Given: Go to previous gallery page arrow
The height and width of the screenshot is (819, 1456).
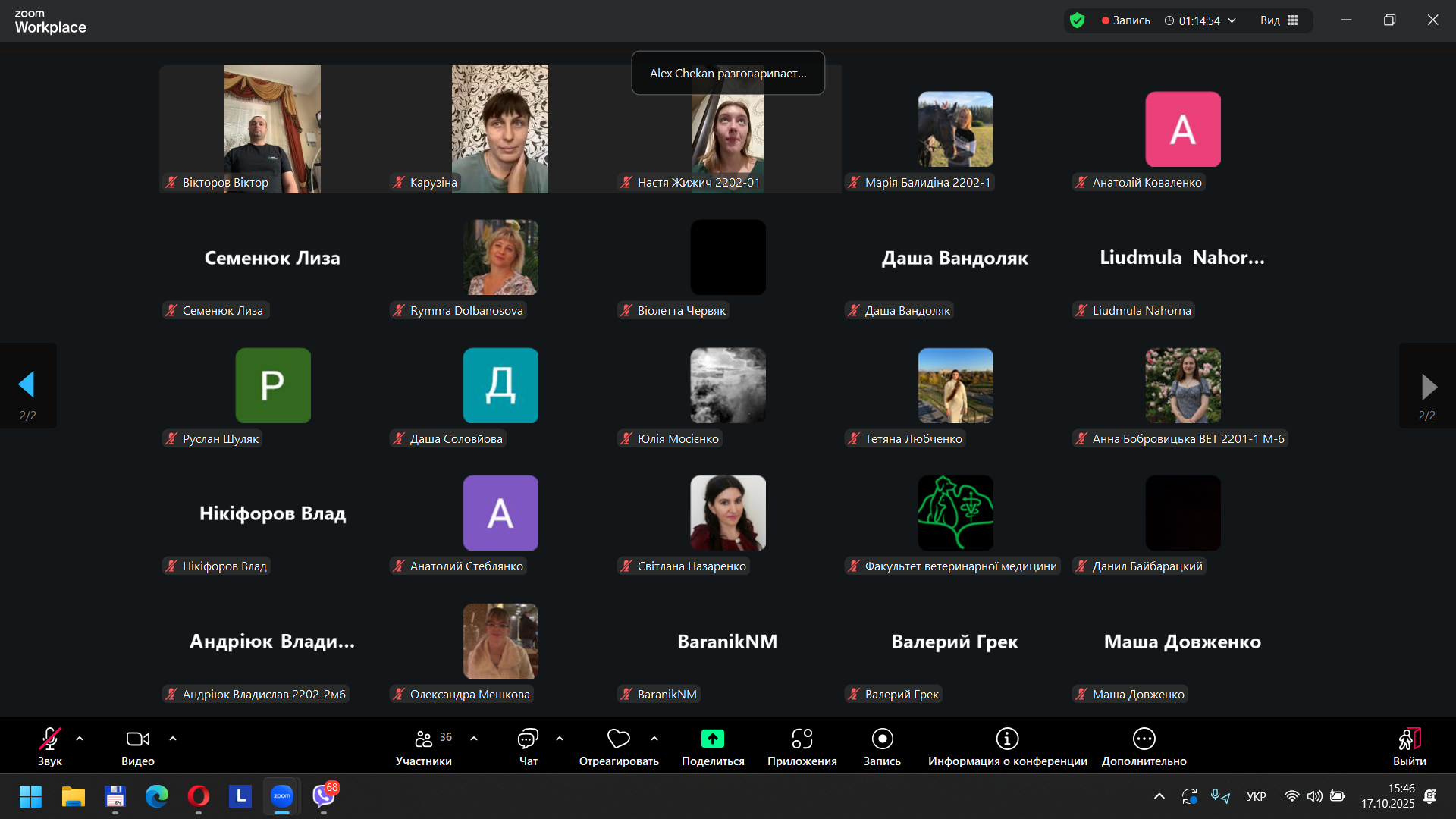Looking at the screenshot, I should (27, 385).
